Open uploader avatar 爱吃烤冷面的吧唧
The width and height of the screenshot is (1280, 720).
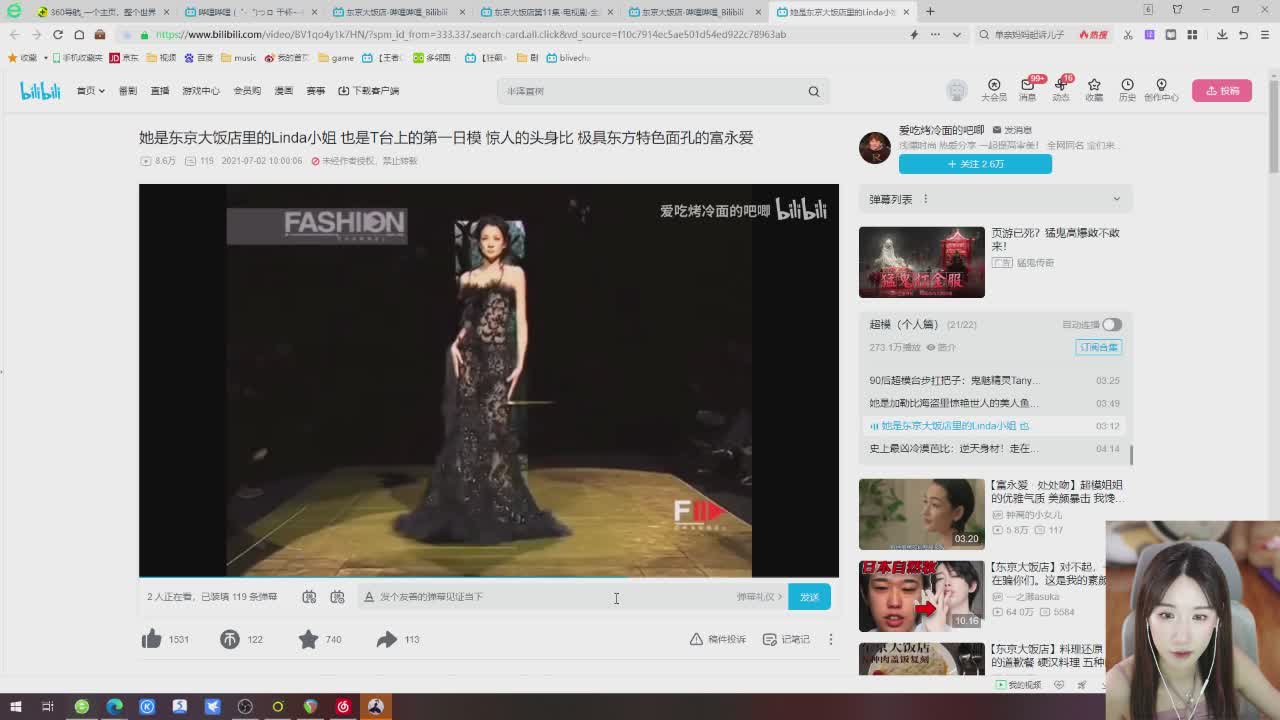tap(875, 147)
